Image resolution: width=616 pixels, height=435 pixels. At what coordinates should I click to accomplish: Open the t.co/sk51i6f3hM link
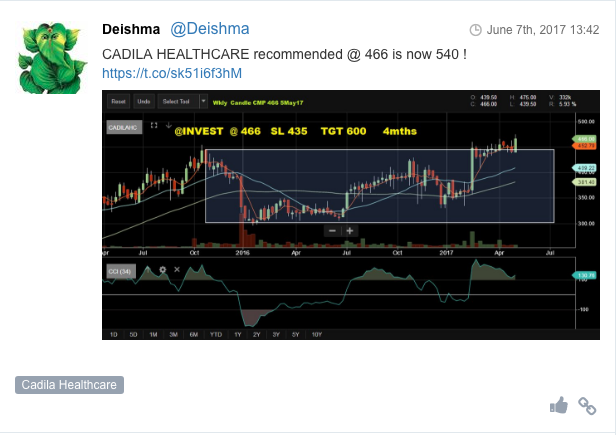pos(172,73)
